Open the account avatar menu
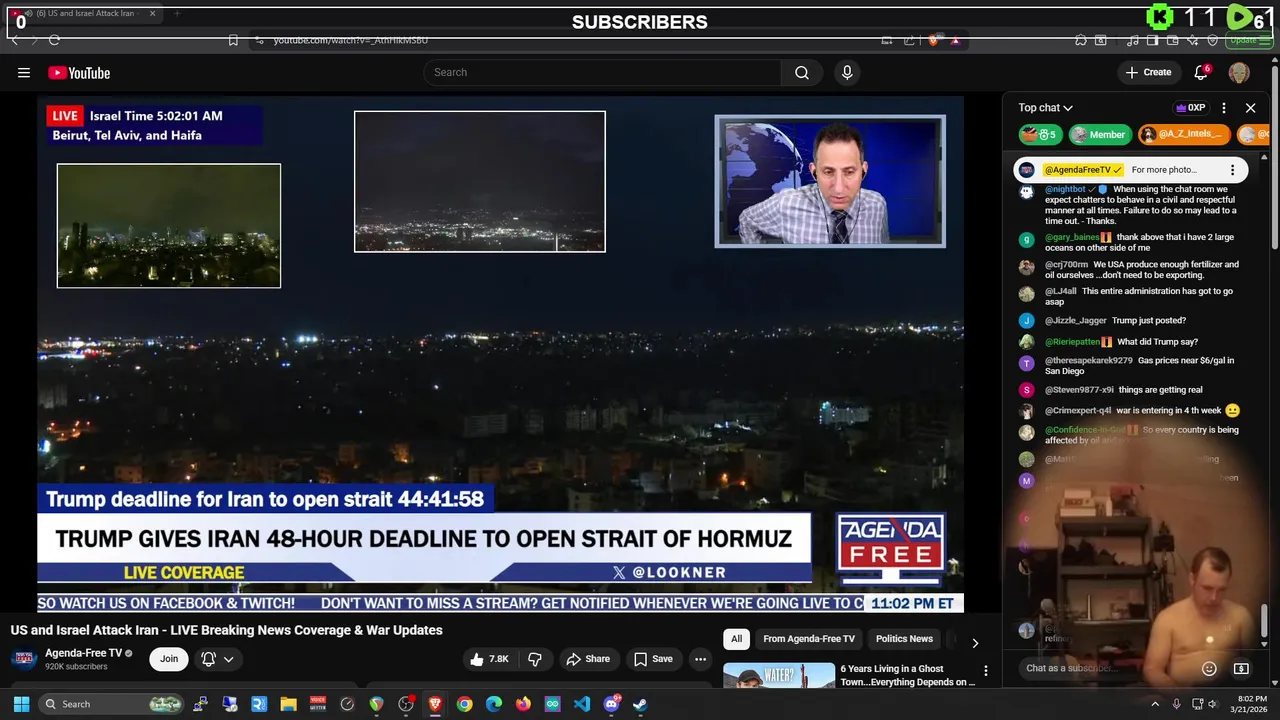The height and width of the screenshot is (720, 1280). tap(1239, 72)
